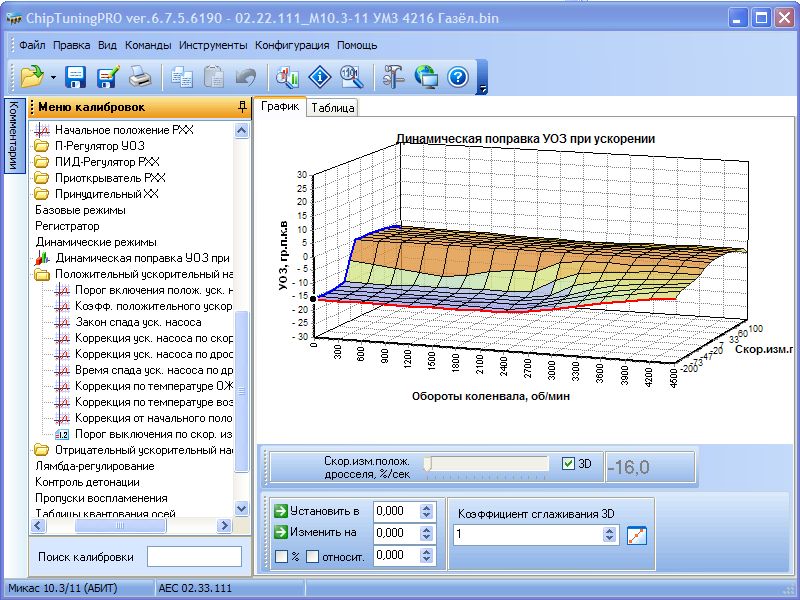Collapse the 'Положительный ускорительный' folder in tree
Image resolution: width=800 pixels, height=600 pixels.
coord(41,273)
